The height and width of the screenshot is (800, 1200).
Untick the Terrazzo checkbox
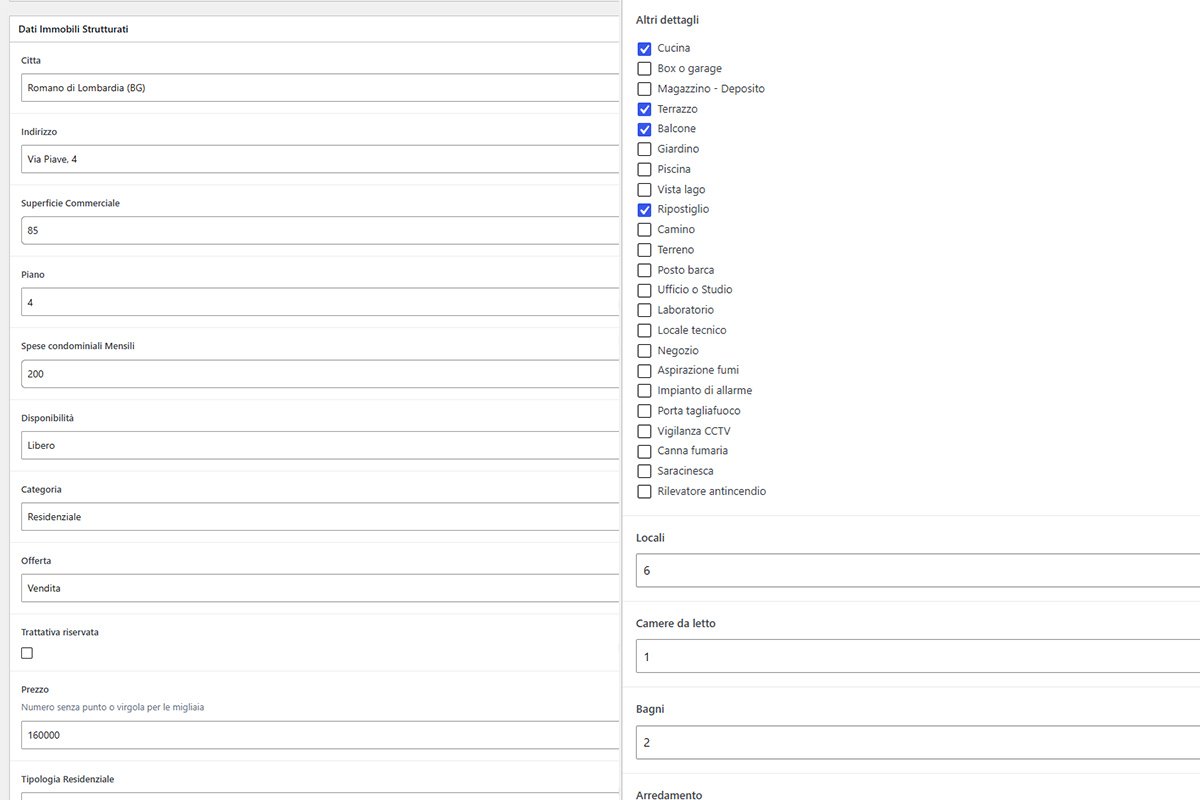644,109
